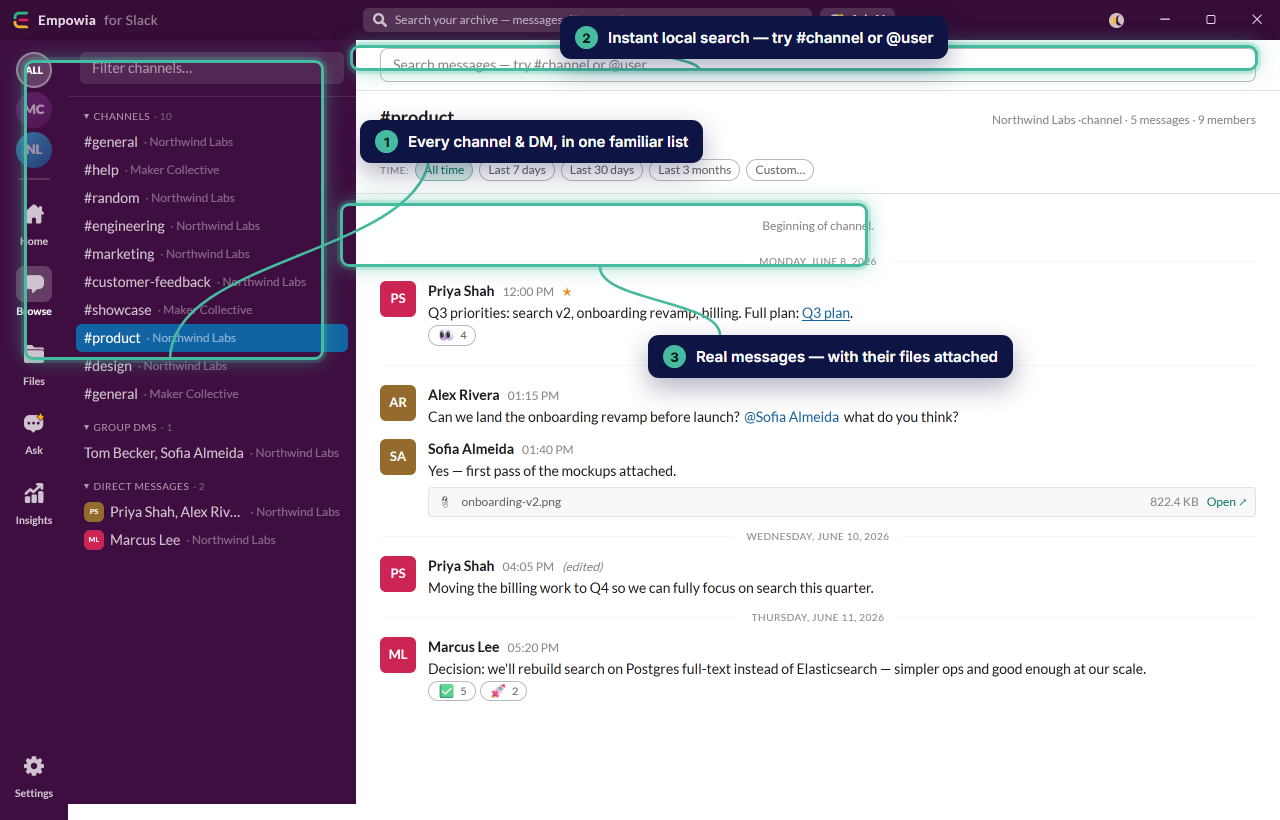This screenshot has width=1280, height=820.
Task: Click the Alex Rivera sender name
Action: [464, 395]
